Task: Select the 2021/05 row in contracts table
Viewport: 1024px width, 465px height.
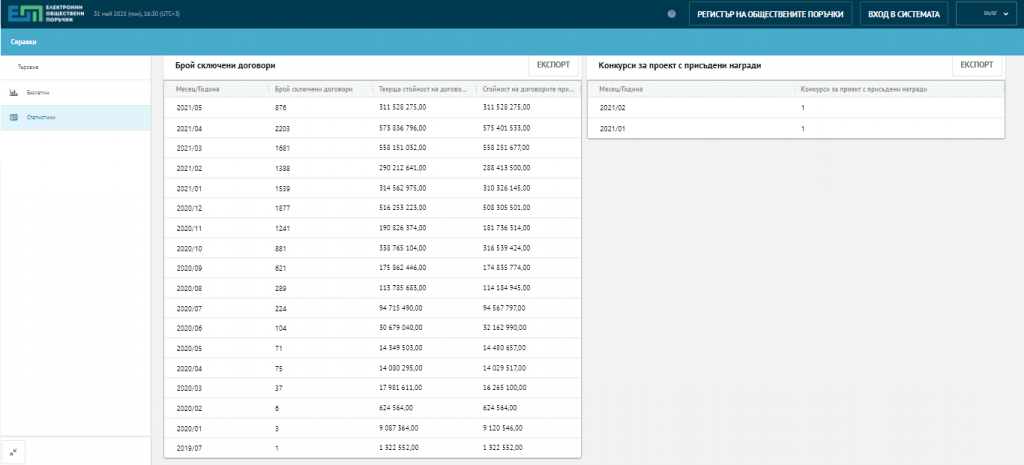Action: [371, 107]
